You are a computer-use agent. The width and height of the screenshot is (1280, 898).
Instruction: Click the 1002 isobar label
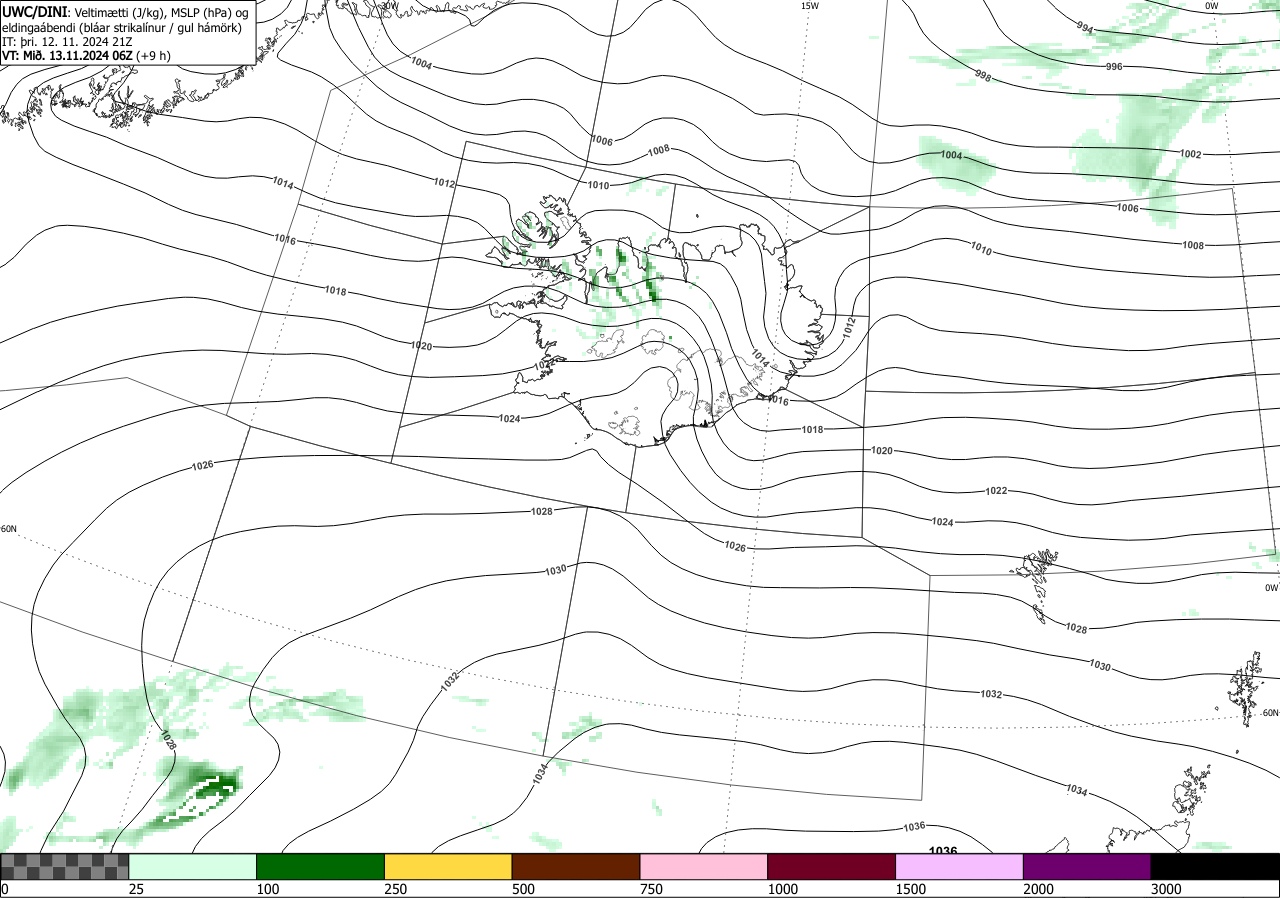pyautogui.click(x=1190, y=154)
